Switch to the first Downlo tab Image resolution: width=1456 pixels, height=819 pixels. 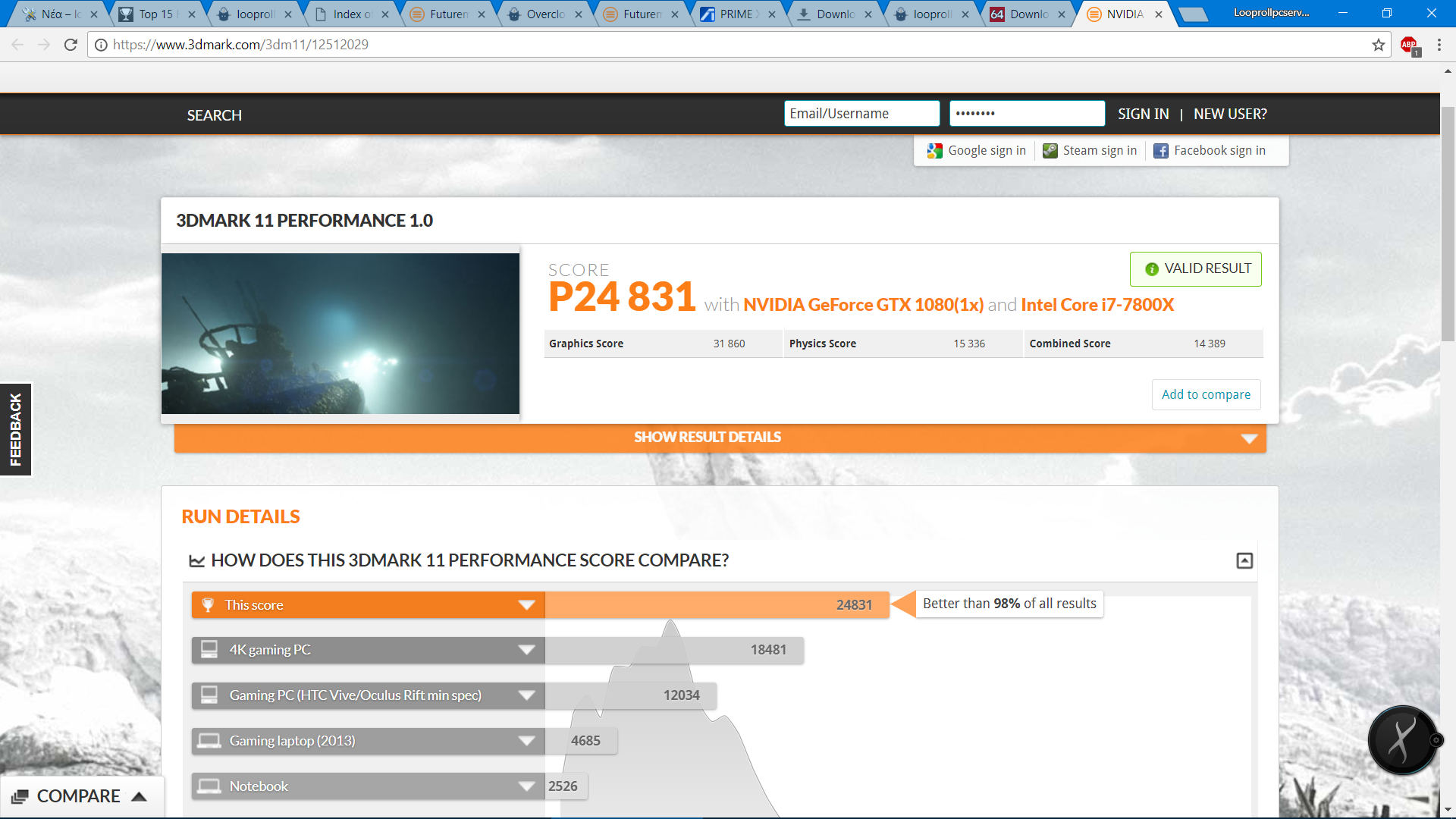(x=834, y=14)
